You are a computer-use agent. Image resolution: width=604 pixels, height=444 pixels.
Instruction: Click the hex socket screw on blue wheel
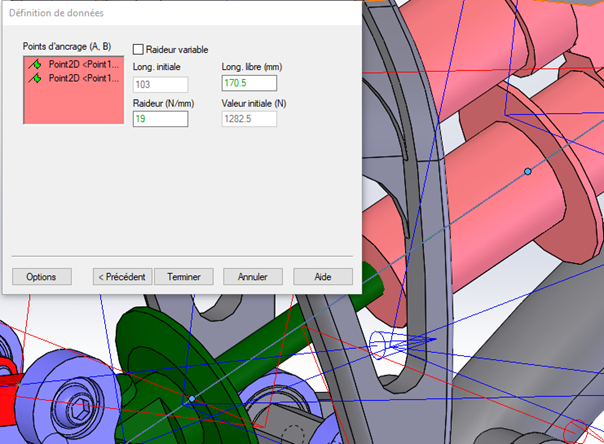82,410
